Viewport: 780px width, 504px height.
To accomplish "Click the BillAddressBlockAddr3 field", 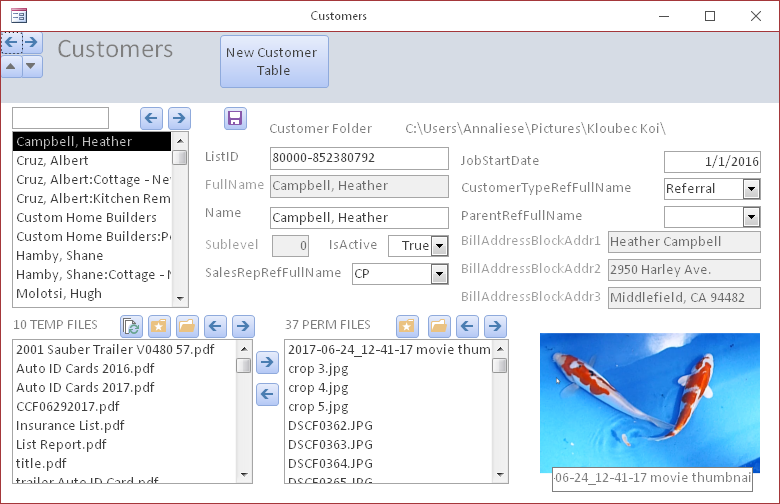I will click(x=684, y=298).
